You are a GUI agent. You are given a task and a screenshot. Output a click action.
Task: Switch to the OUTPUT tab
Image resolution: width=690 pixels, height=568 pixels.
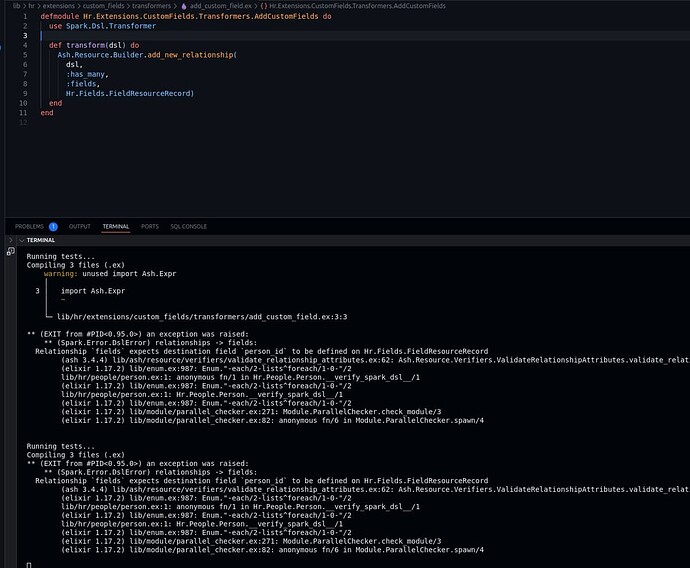click(80, 227)
